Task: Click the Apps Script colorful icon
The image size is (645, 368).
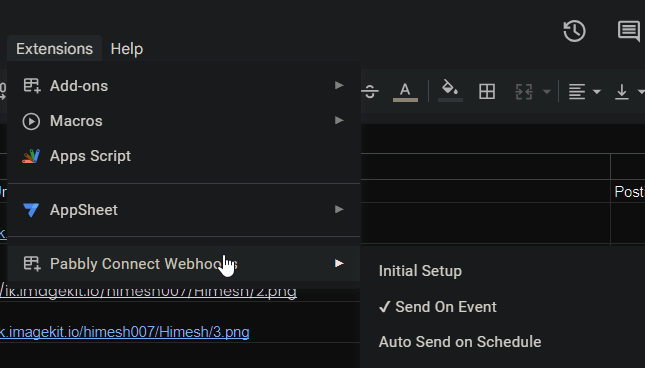Action: (x=31, y=156)
